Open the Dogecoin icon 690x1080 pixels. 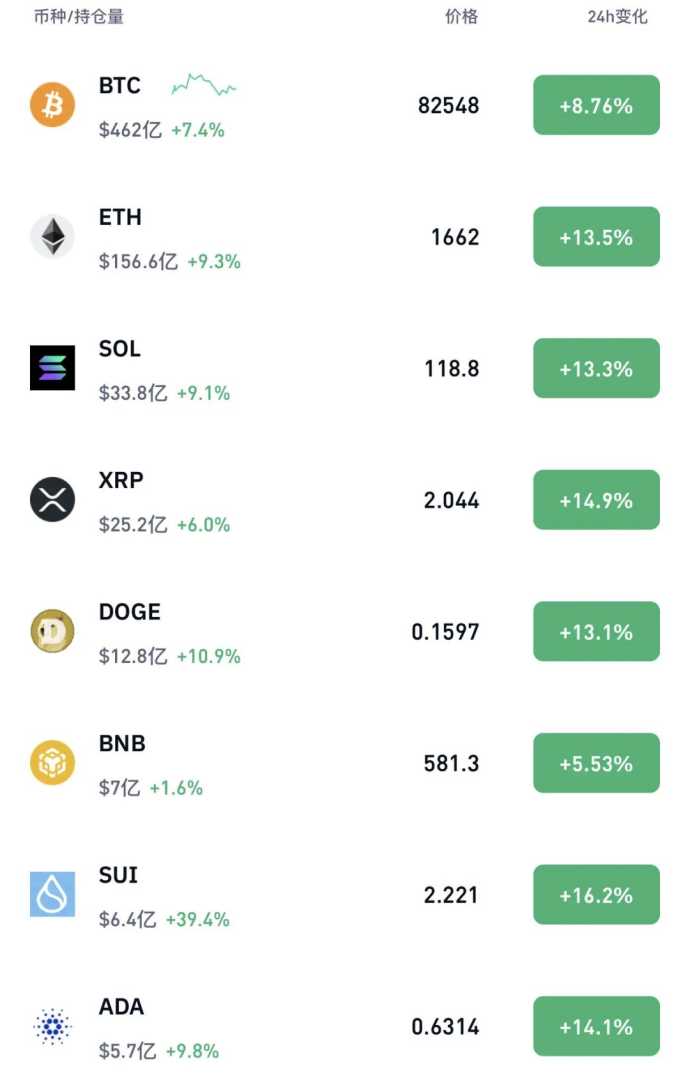point(52,632)
